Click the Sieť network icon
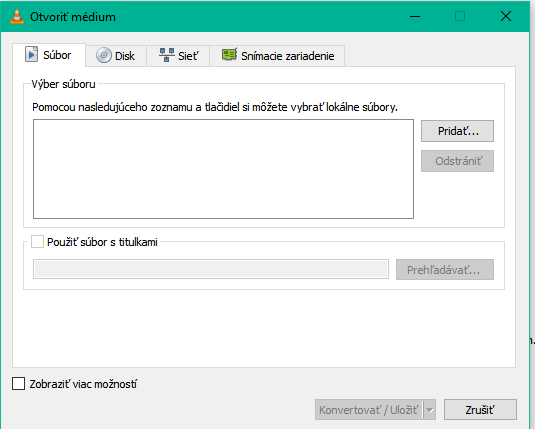The width and height of the screenshot is (535, 429). [x=167, y=55]
